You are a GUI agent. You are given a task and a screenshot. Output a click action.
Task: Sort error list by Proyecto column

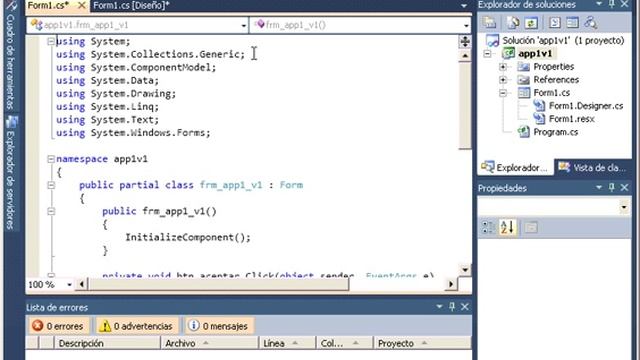pyautogui.click(x=422, y=343)
